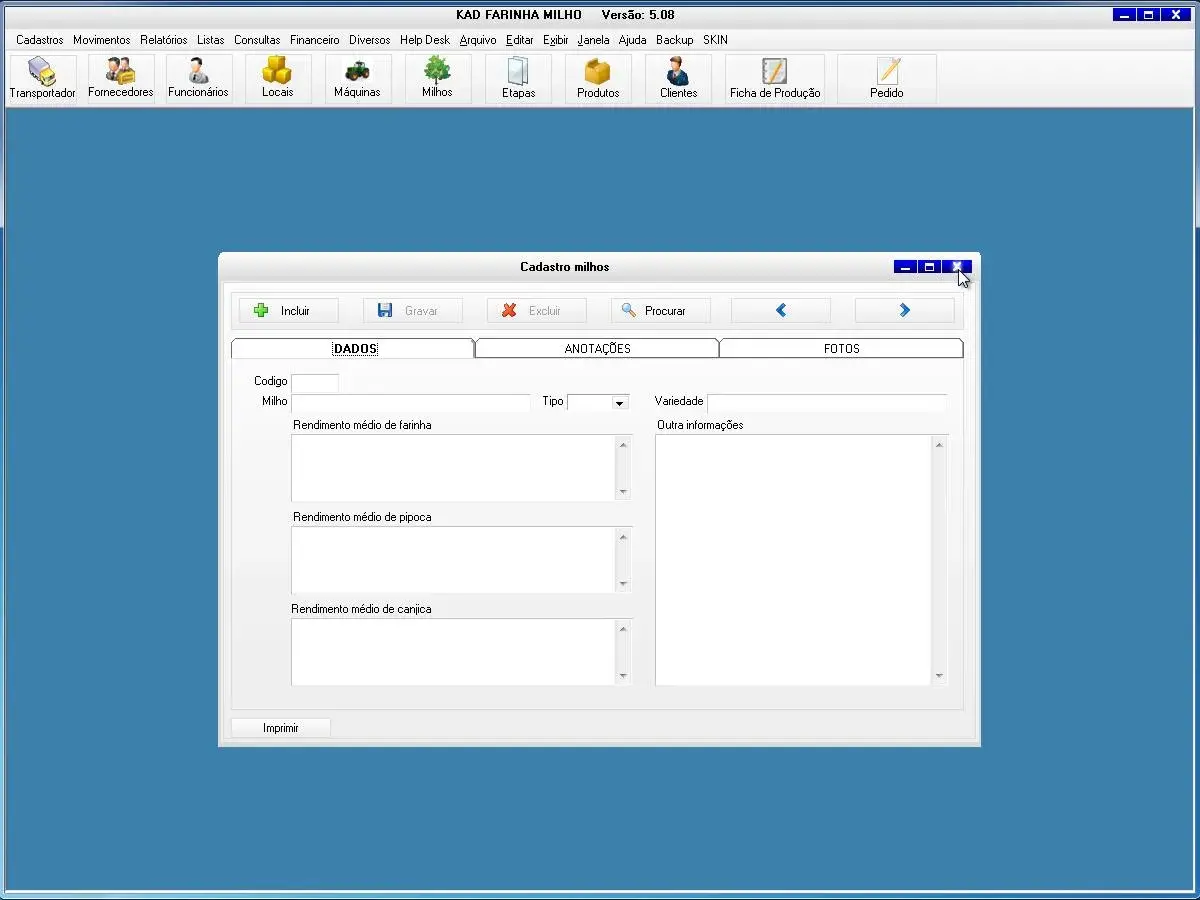Click the Rendimento médio de farinha text area
The image size is (1200, 900).
coord(454,468)
